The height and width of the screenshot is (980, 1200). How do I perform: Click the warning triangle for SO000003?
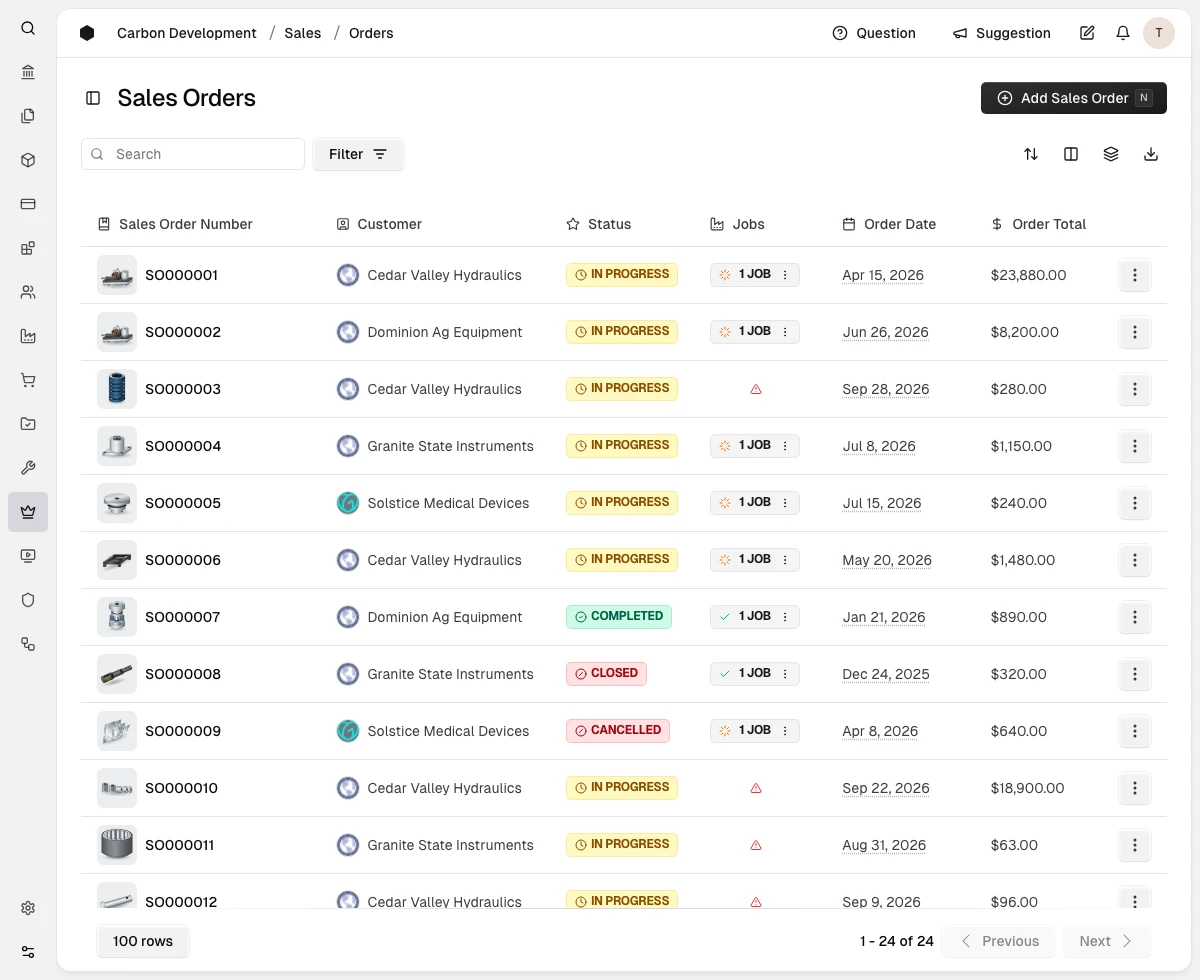point(756,389)
